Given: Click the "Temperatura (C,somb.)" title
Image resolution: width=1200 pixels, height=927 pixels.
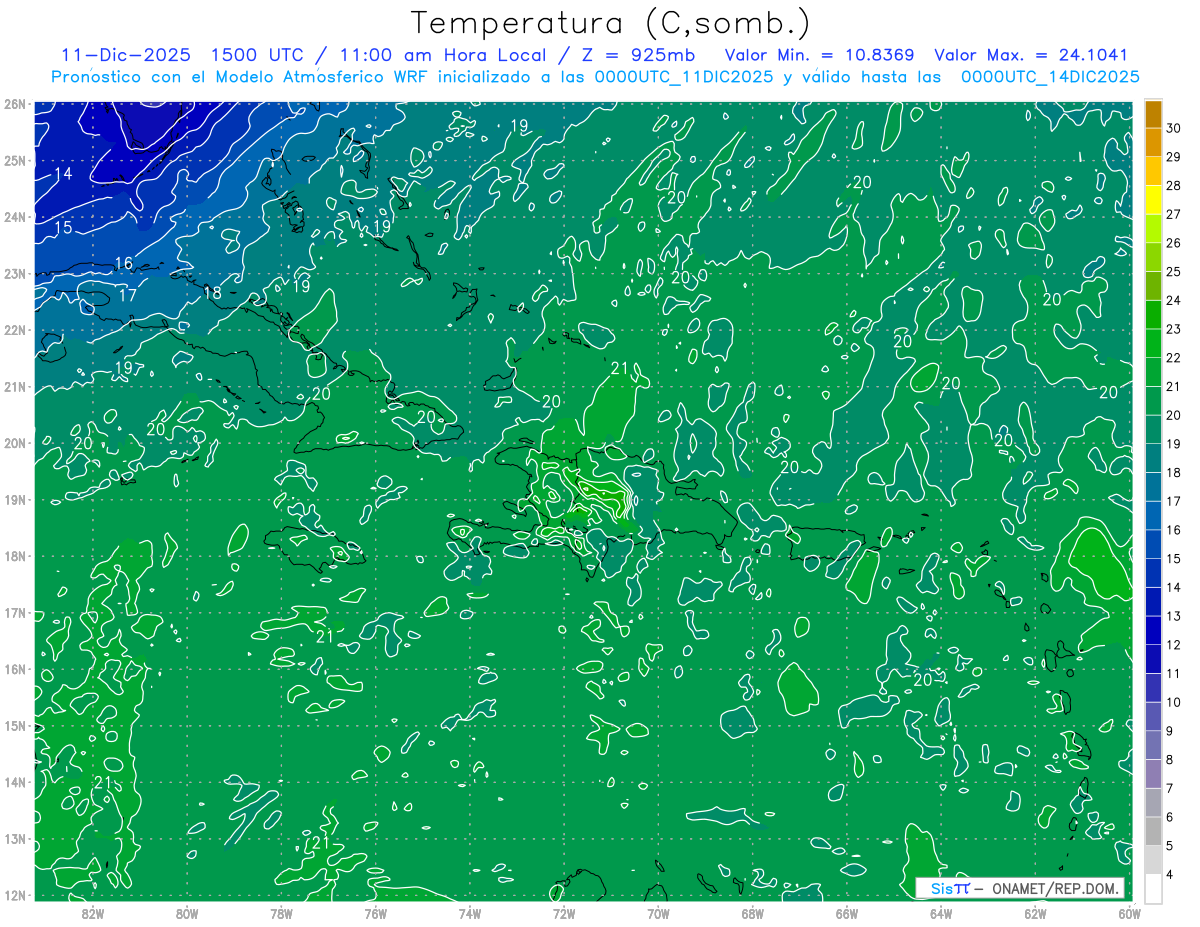Looking at the screenshot, I should pyautogui.click(x=611, y=23).
